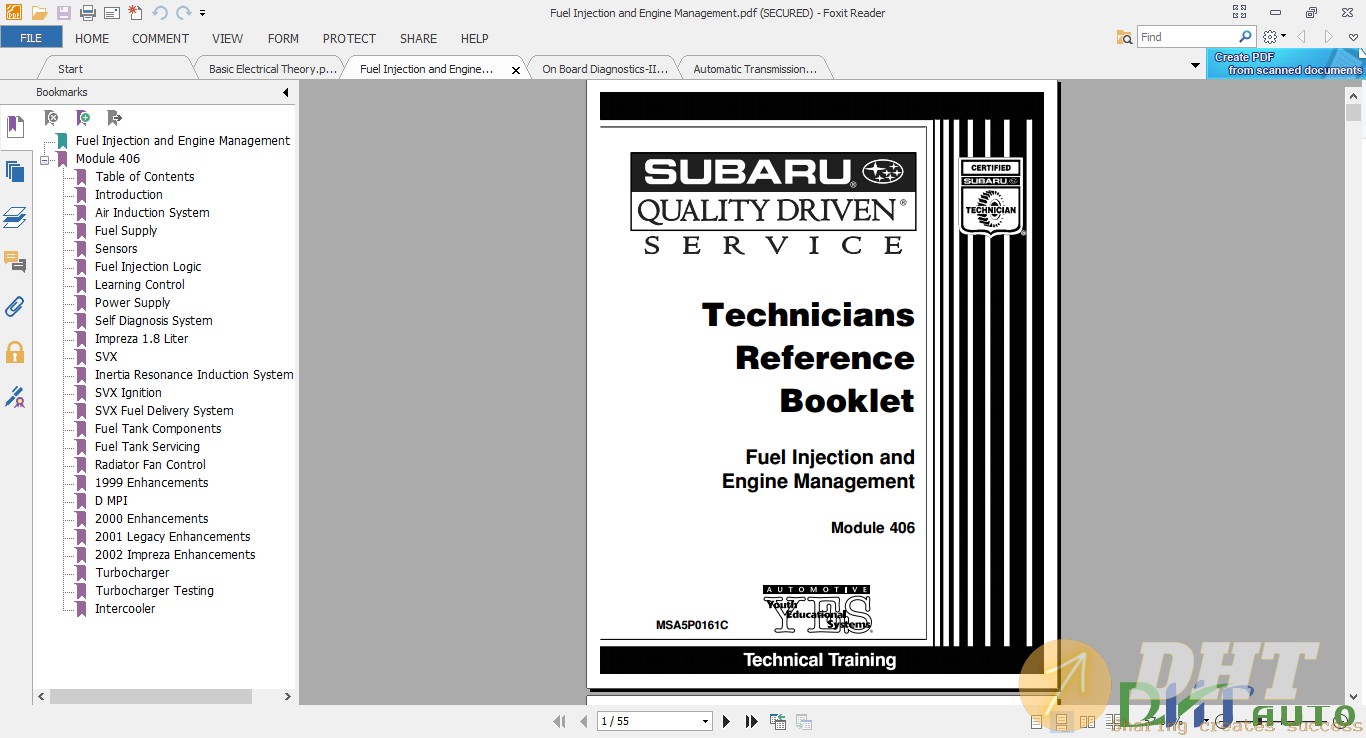This screenshot has height=738, width=1366.
Task: Undo the last action
Action: click(160, 13)
